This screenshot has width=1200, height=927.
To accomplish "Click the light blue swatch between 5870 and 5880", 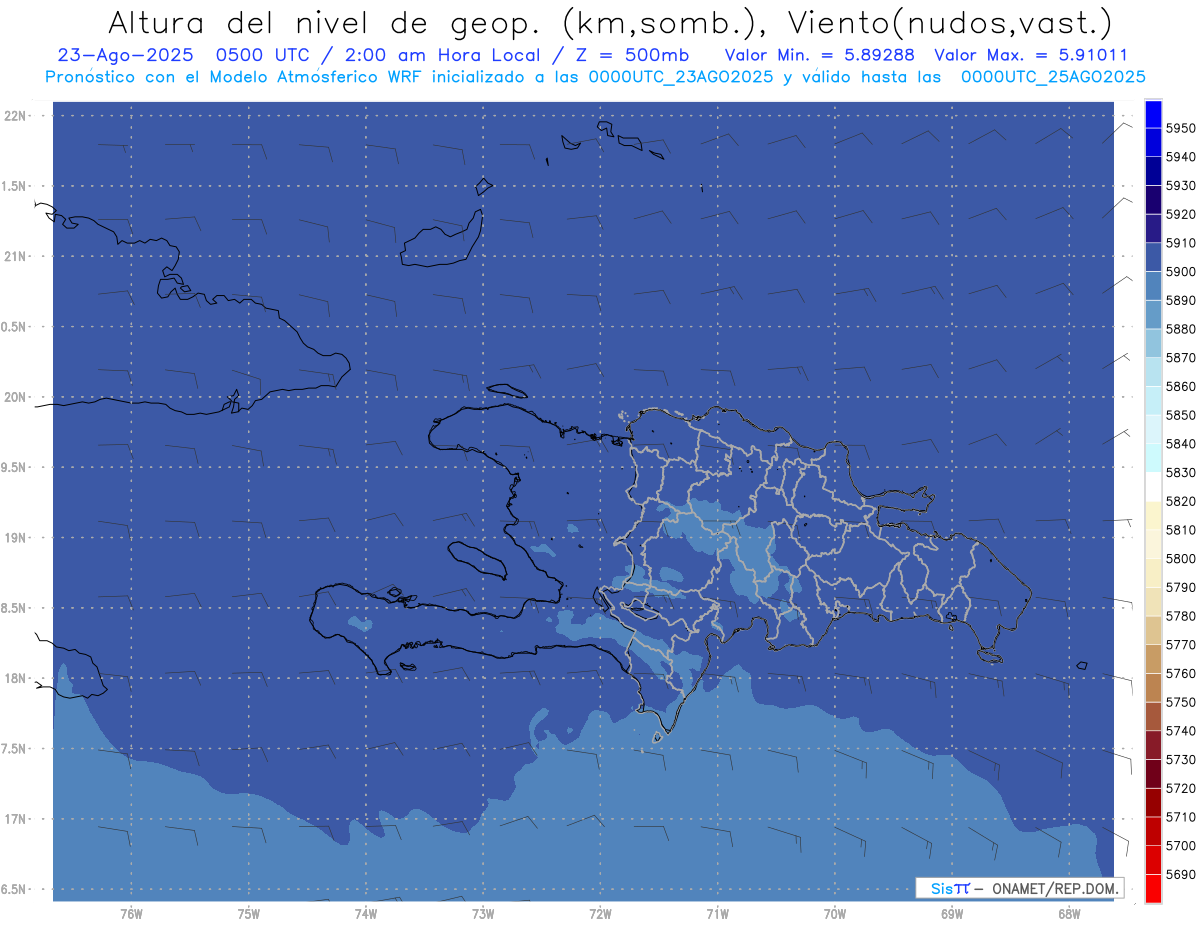I will click(x=1153, y=343).
